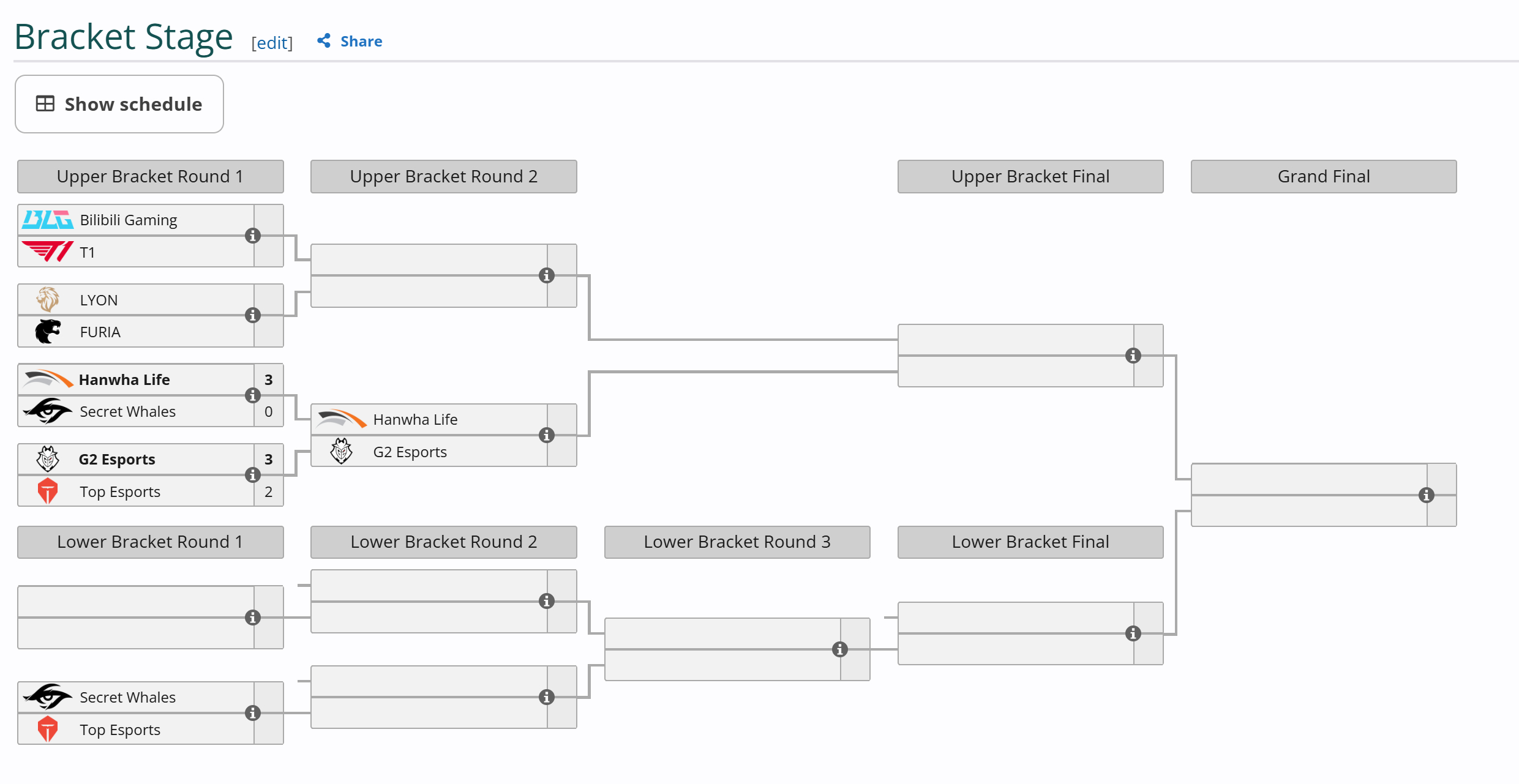The width and height of the screenshot is (1519, 784).
Task: Open info icon for Hanwha Life vs G2 Esports match
Action: 547,435
